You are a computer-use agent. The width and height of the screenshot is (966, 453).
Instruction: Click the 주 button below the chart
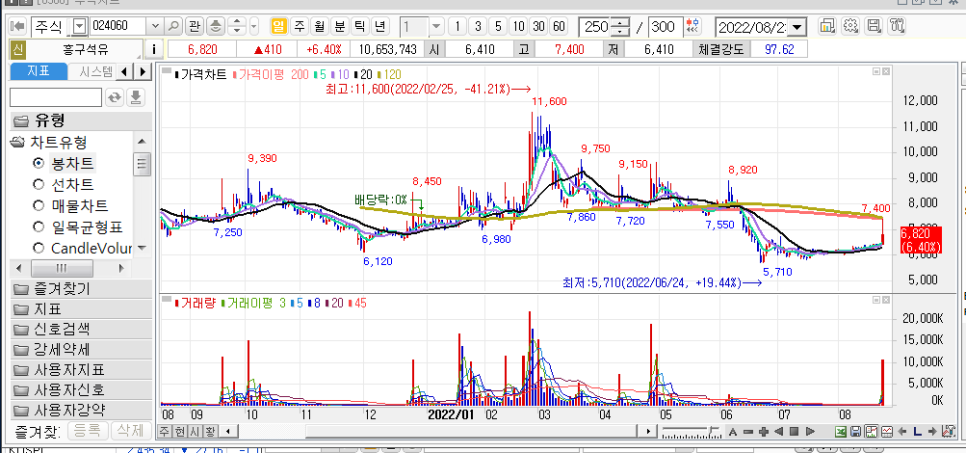tap(164, 431)
